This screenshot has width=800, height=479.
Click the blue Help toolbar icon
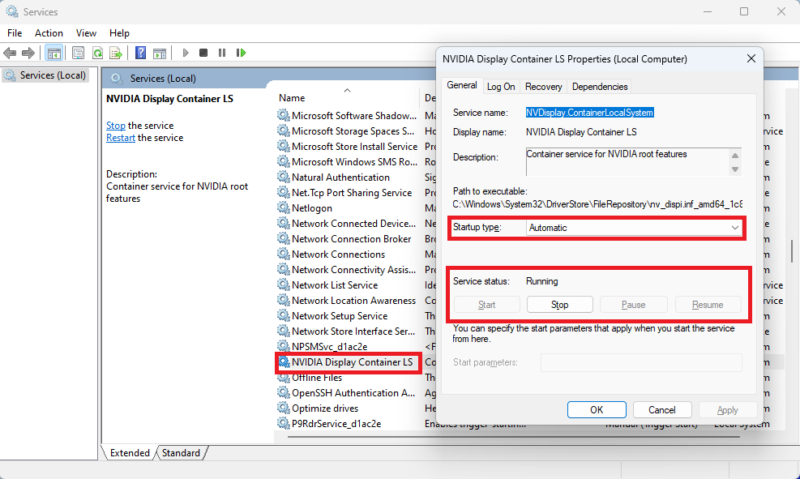(x=140, y=53)
